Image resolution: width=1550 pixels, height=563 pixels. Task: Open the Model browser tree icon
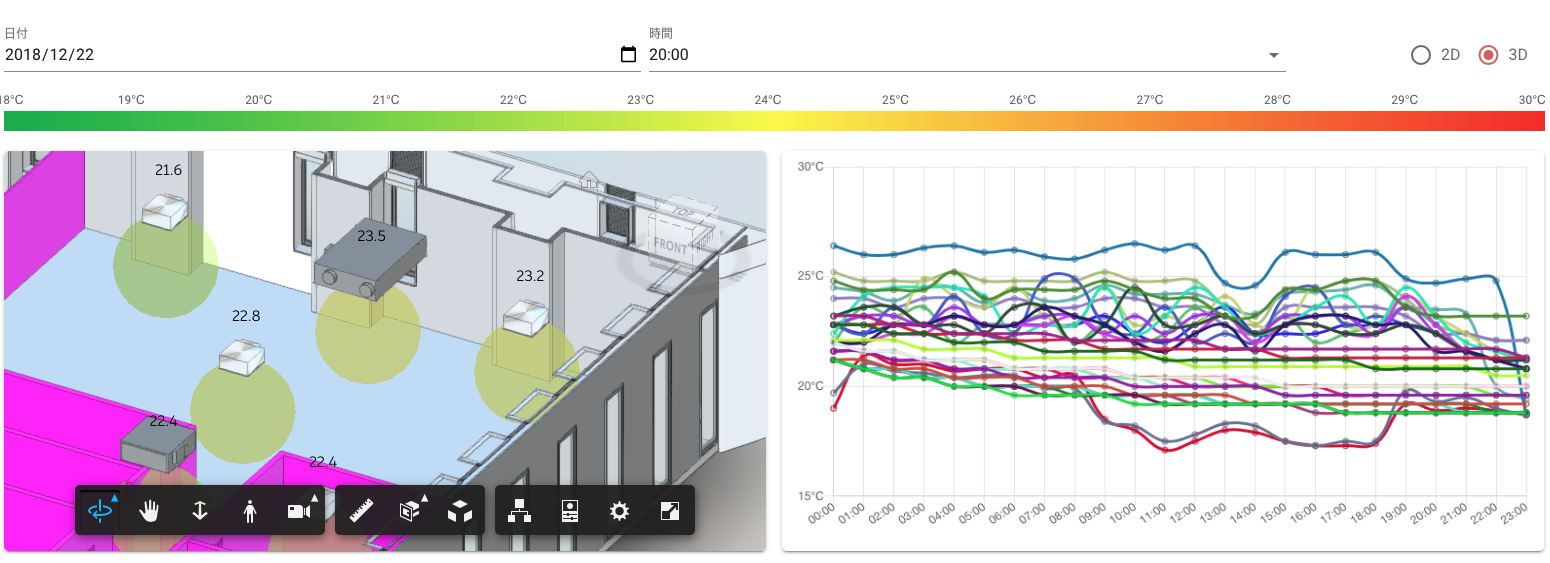(x=520, y=511)
